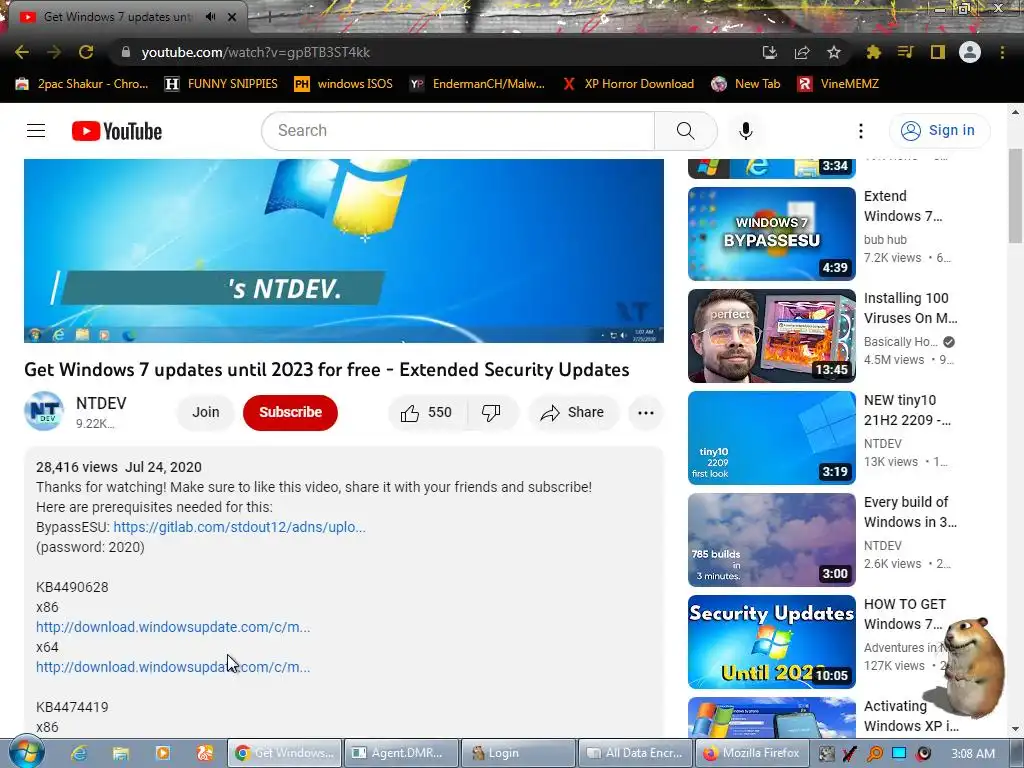Screen dimensions: 1024x768
Task: Click the magnifier search button
Action: pos(686,131)
